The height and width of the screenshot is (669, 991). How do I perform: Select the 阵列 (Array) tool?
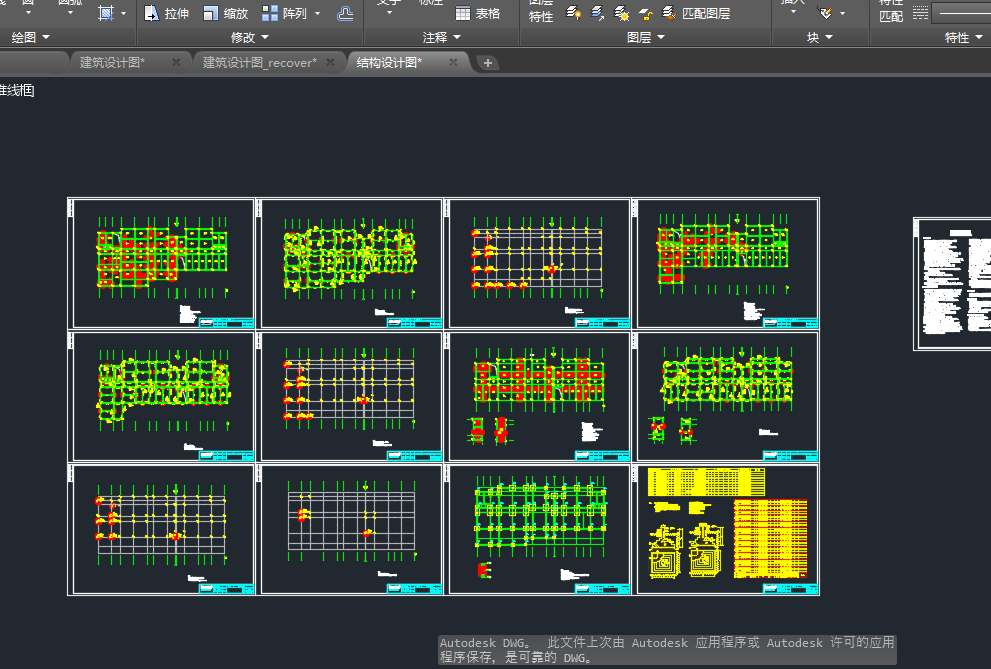(285, 13)
